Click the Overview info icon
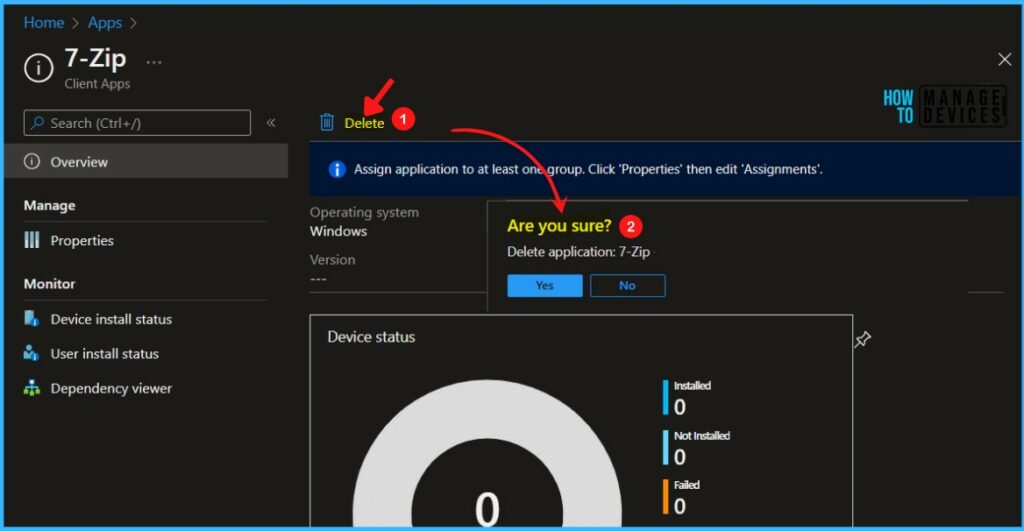 click(32, 161)
